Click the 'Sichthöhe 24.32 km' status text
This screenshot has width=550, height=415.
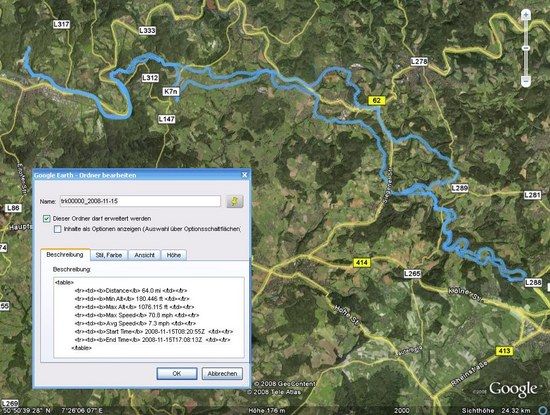pos(496,410)
